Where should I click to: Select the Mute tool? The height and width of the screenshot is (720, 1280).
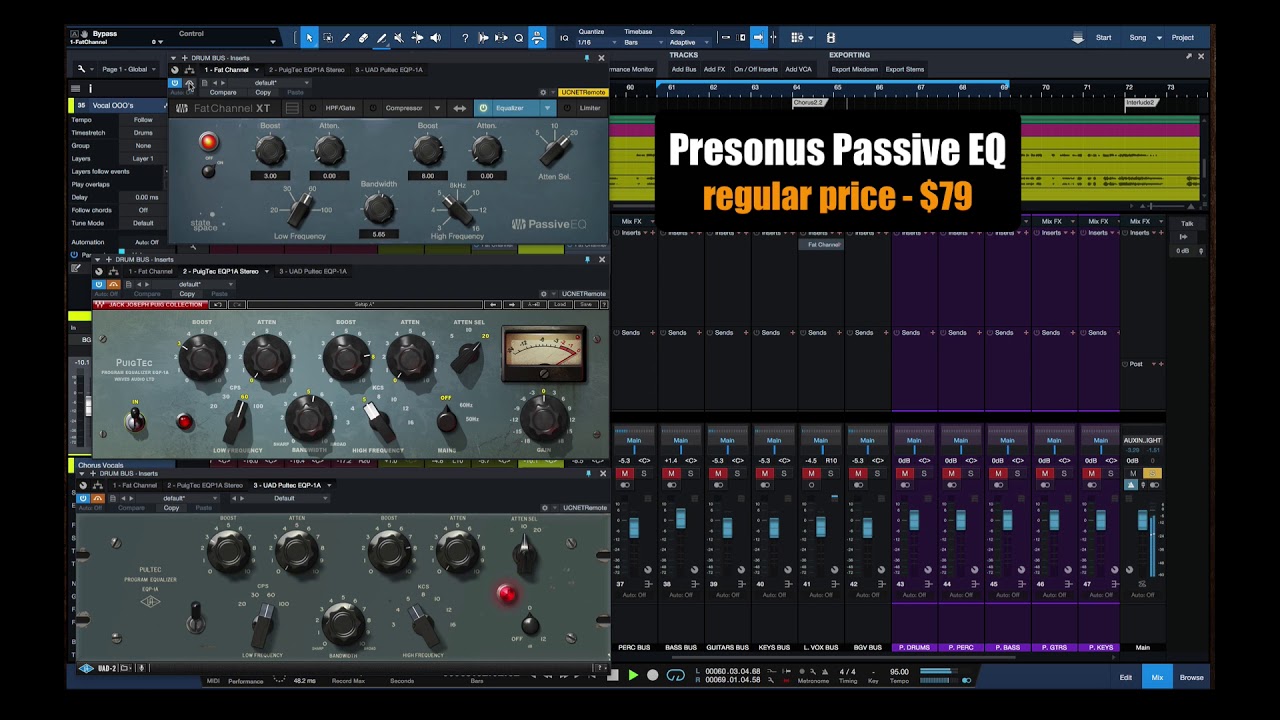[x=399, y=38]
